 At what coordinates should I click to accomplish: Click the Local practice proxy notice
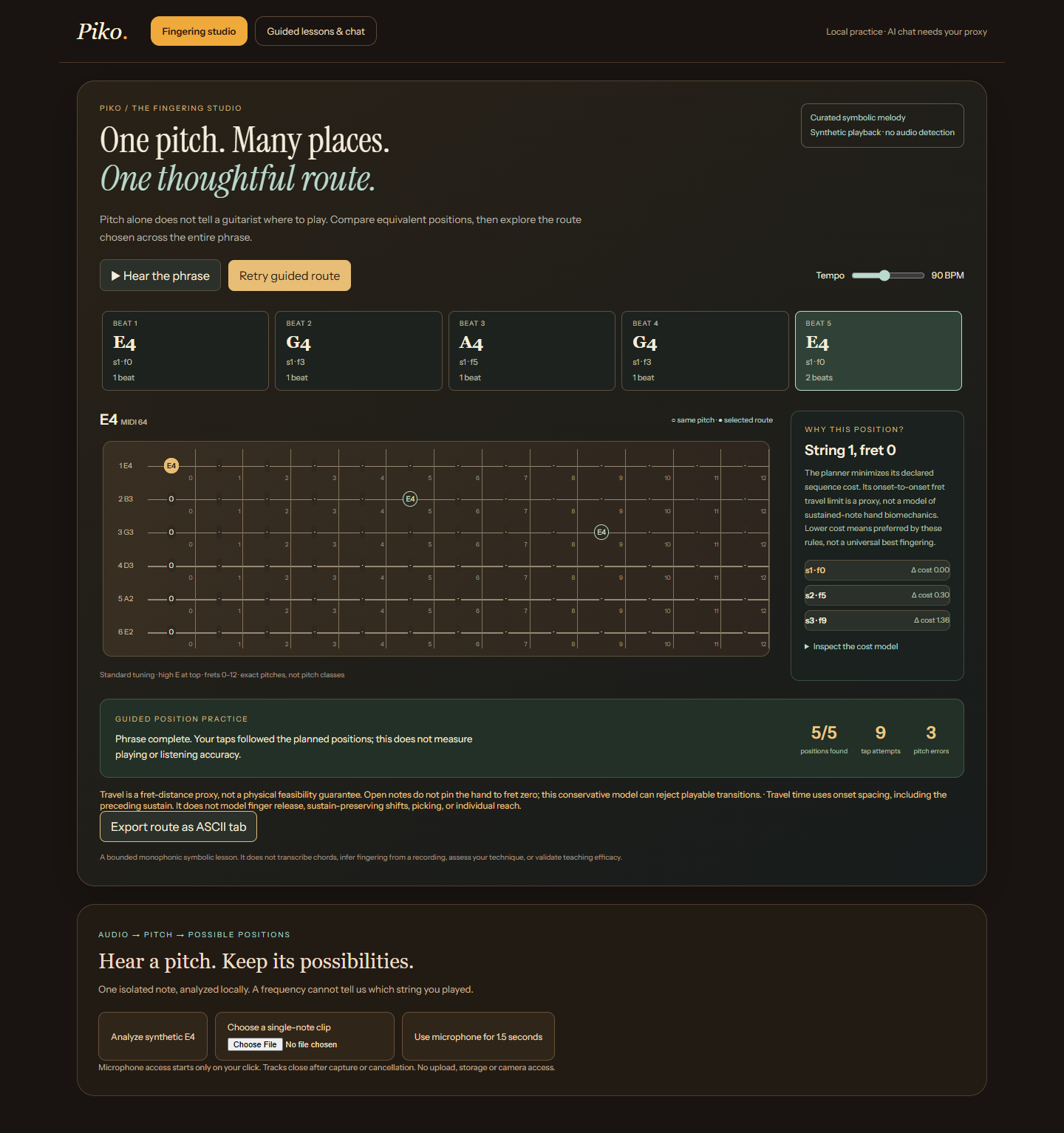click(907, 32)
